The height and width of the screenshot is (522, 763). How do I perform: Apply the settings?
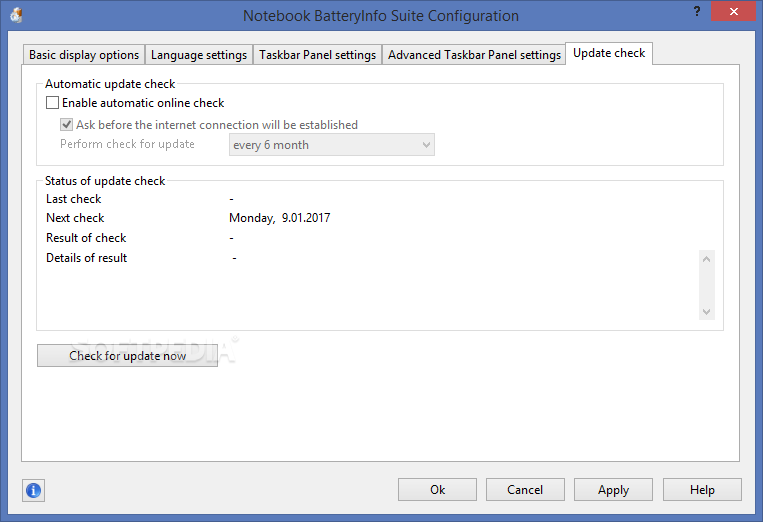(613, 489)
